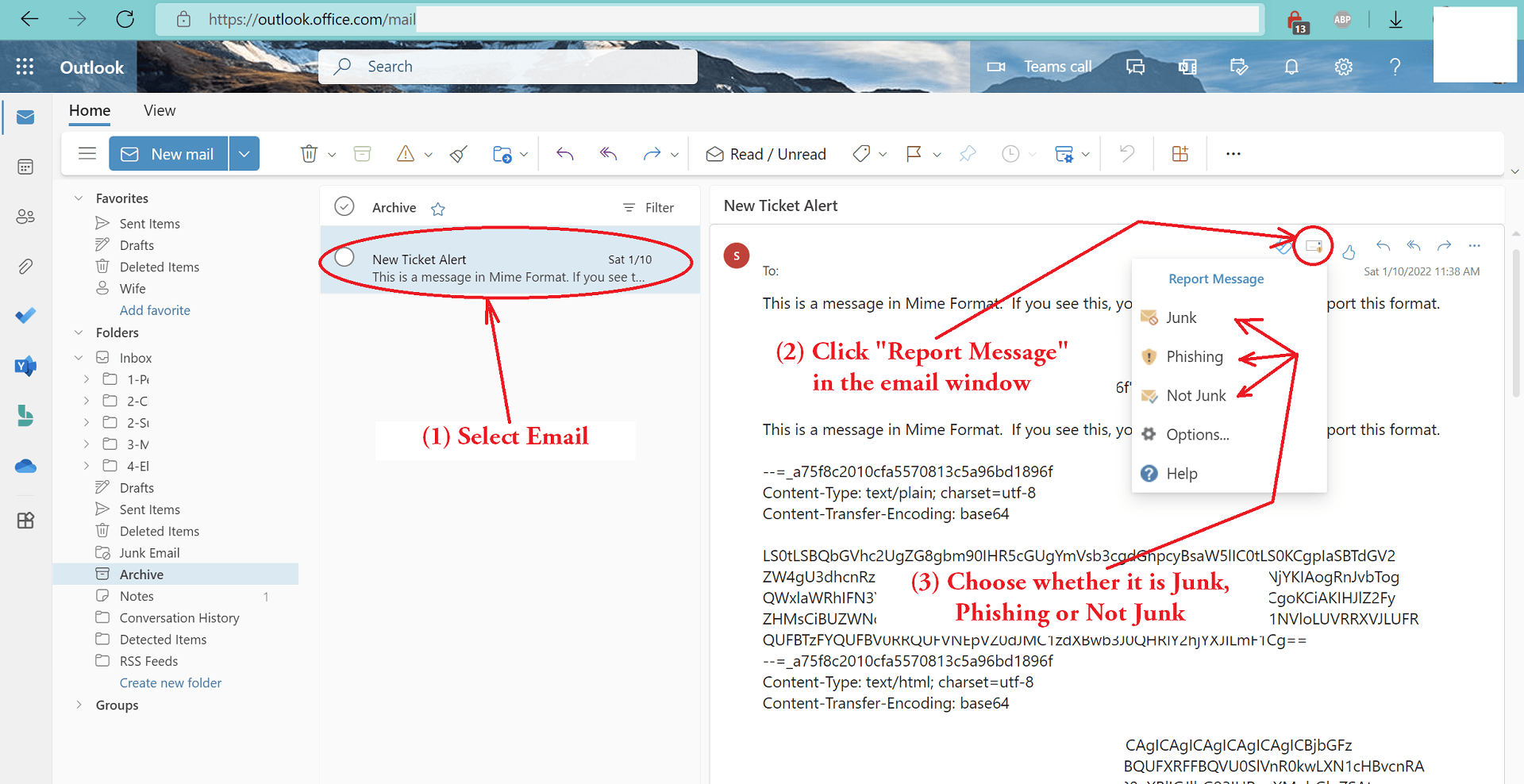Move the email to a folder
This screenshot has height=784, width=1524.
(x=502, y=154)
